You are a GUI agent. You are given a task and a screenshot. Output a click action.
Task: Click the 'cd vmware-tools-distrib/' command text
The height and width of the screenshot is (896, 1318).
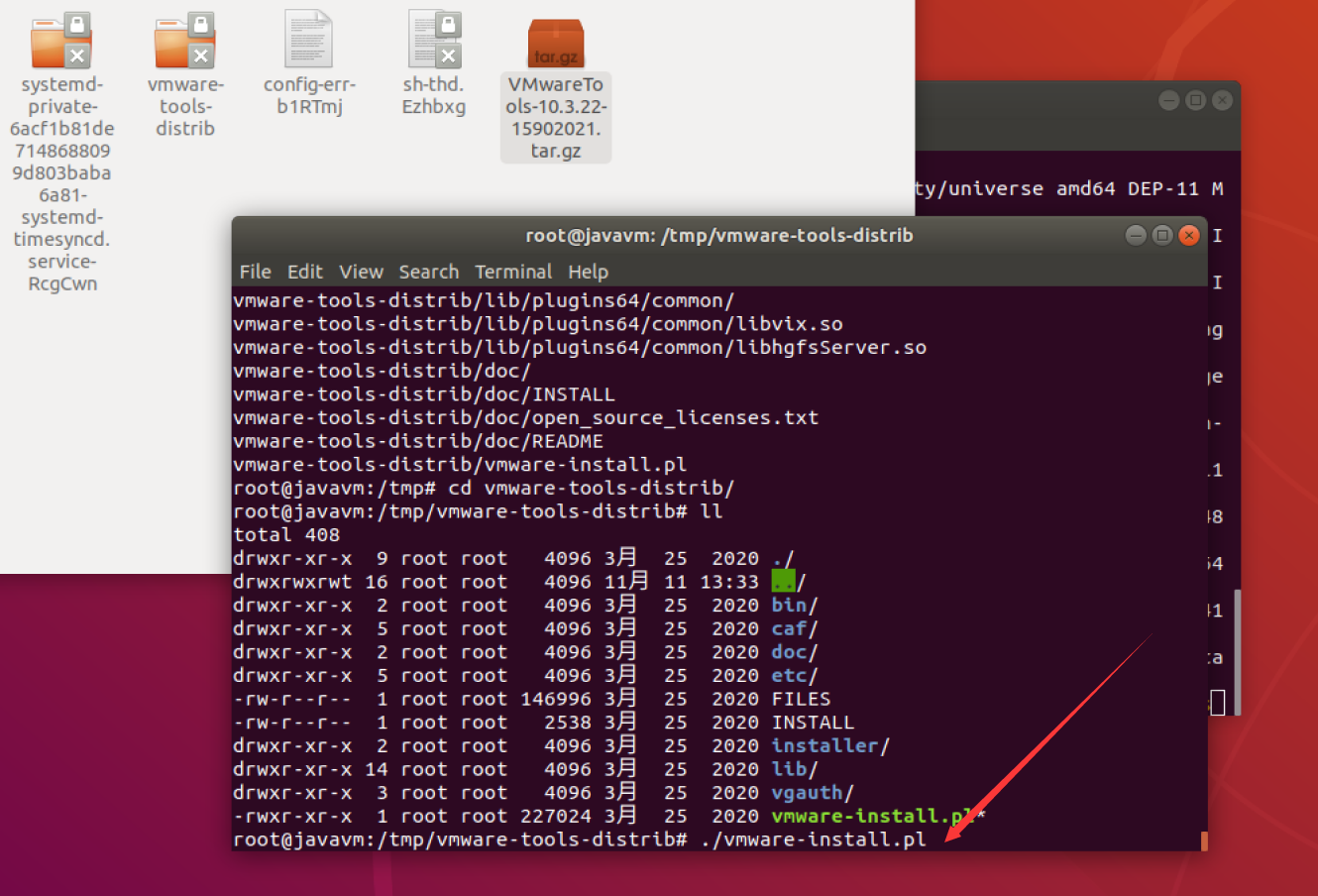(x=592, y=488)
